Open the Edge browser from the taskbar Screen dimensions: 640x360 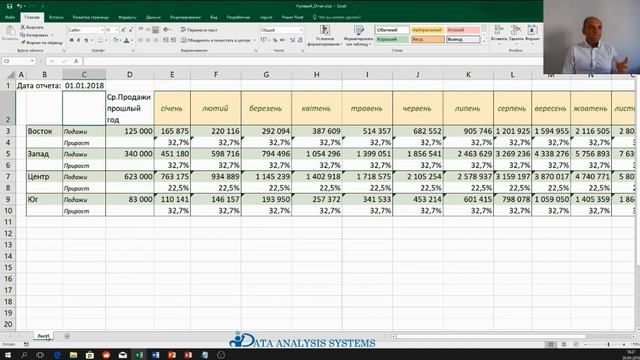click(57, 355)
